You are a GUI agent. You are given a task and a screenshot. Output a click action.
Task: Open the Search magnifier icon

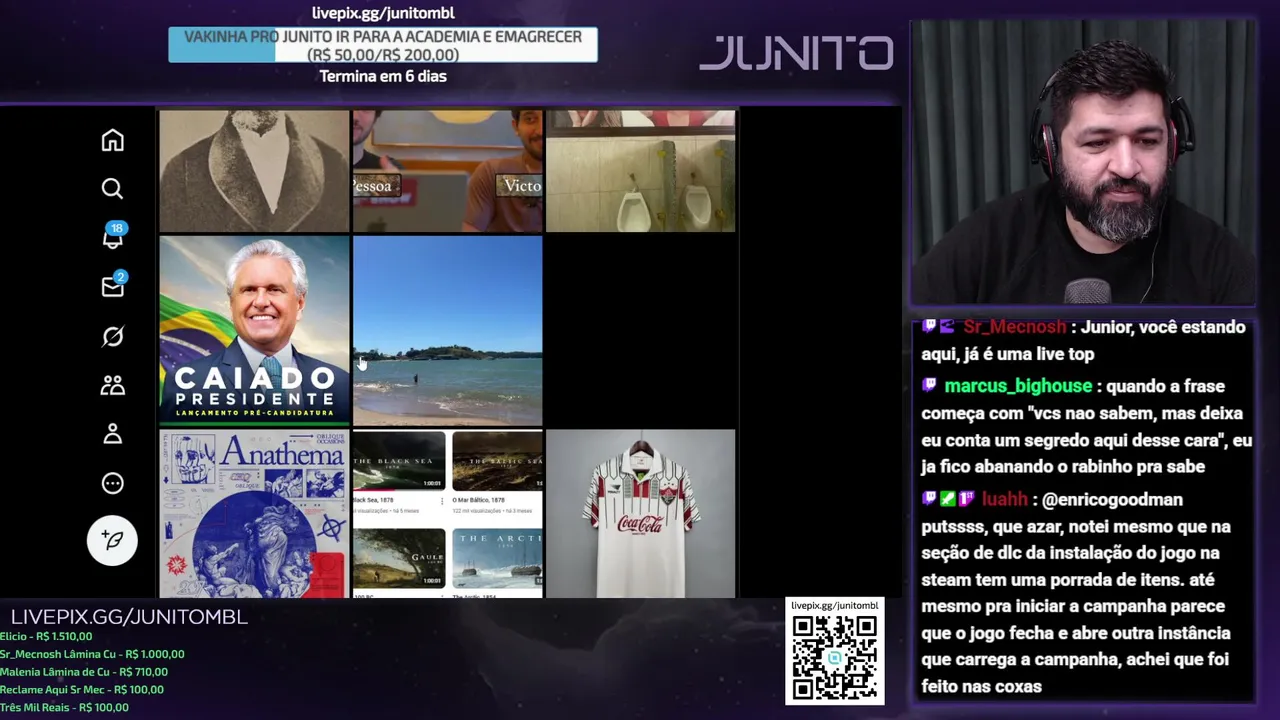tap(112, 189)
